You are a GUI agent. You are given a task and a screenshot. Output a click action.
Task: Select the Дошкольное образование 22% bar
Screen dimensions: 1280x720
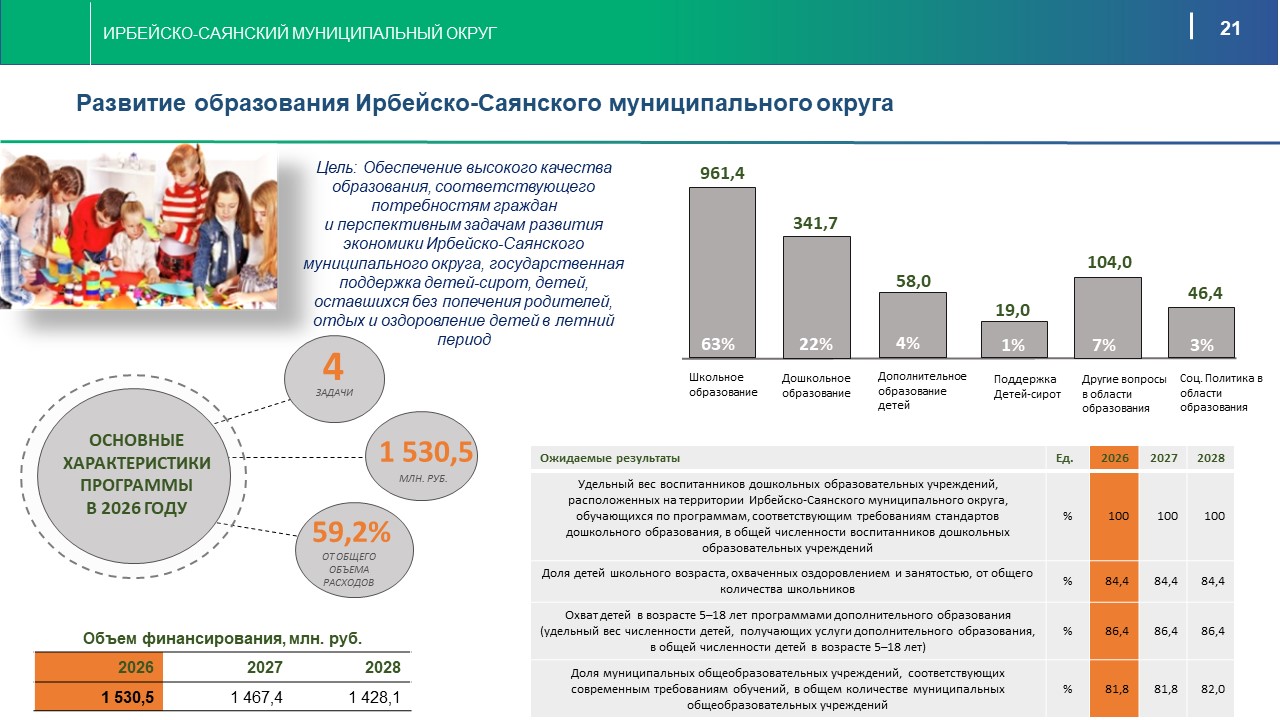pos(816,297)
